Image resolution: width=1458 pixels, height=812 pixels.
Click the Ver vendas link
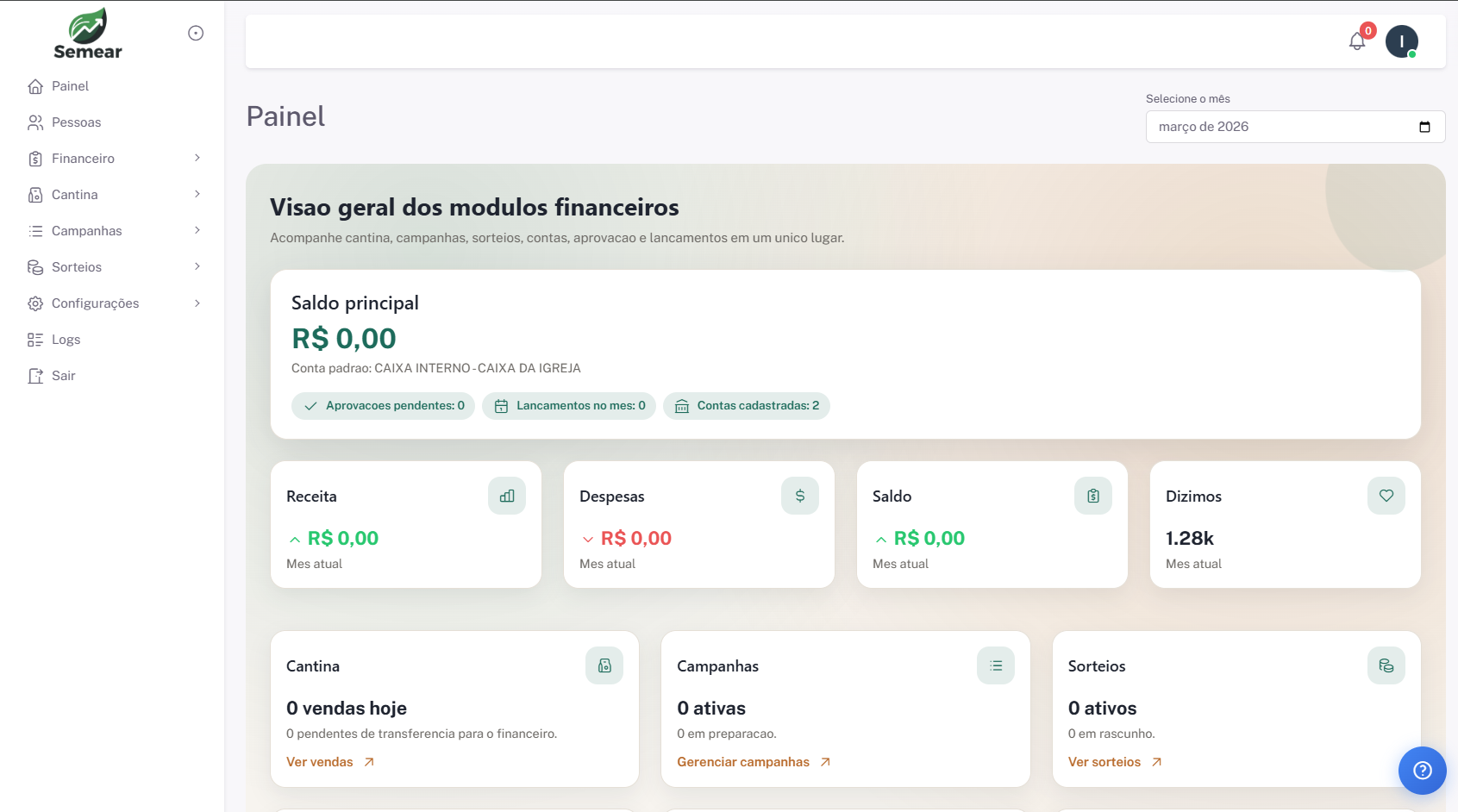(319, 761)
